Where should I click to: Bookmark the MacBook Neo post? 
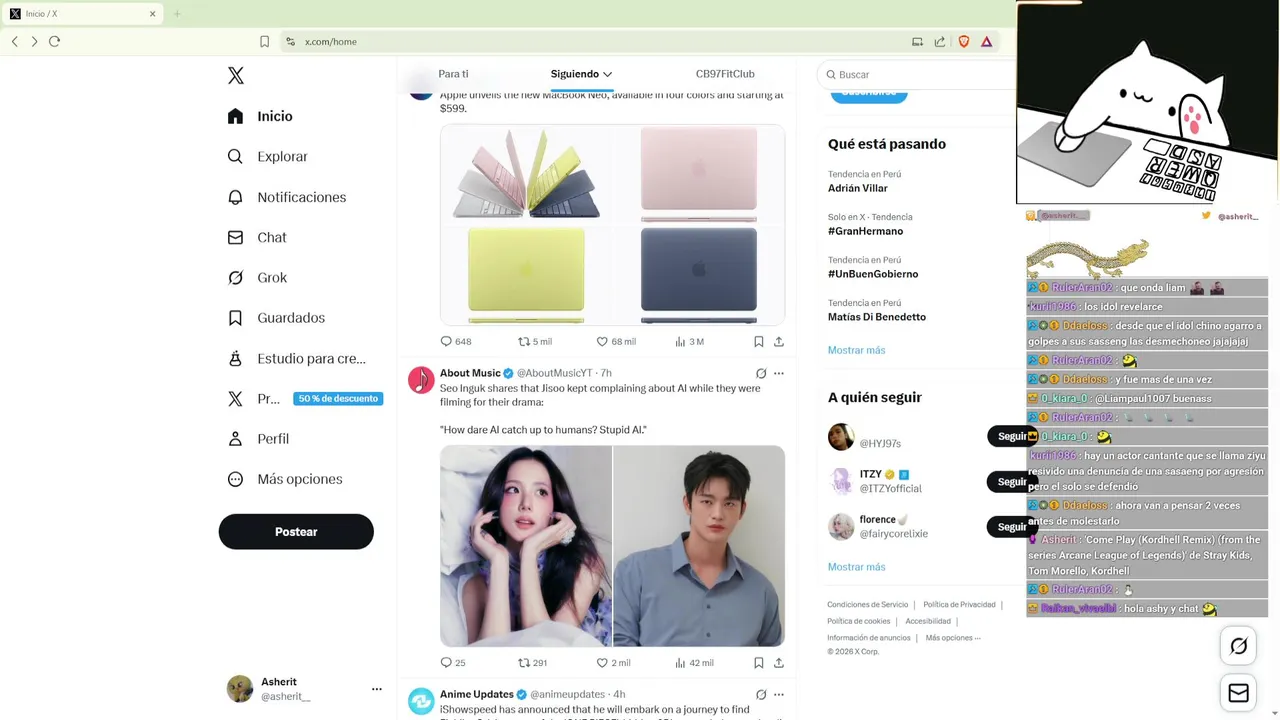click(759, 341)
